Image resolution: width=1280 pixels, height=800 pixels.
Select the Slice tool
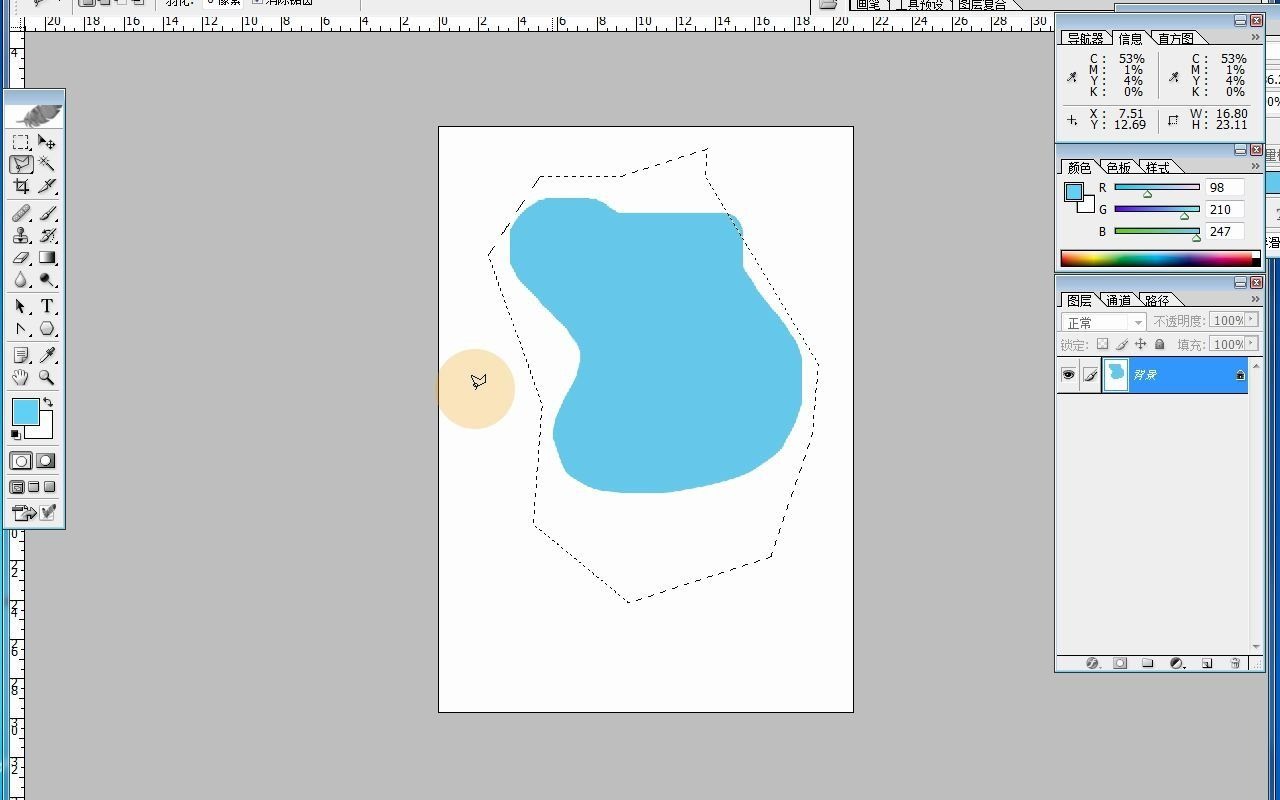point(47,186)
